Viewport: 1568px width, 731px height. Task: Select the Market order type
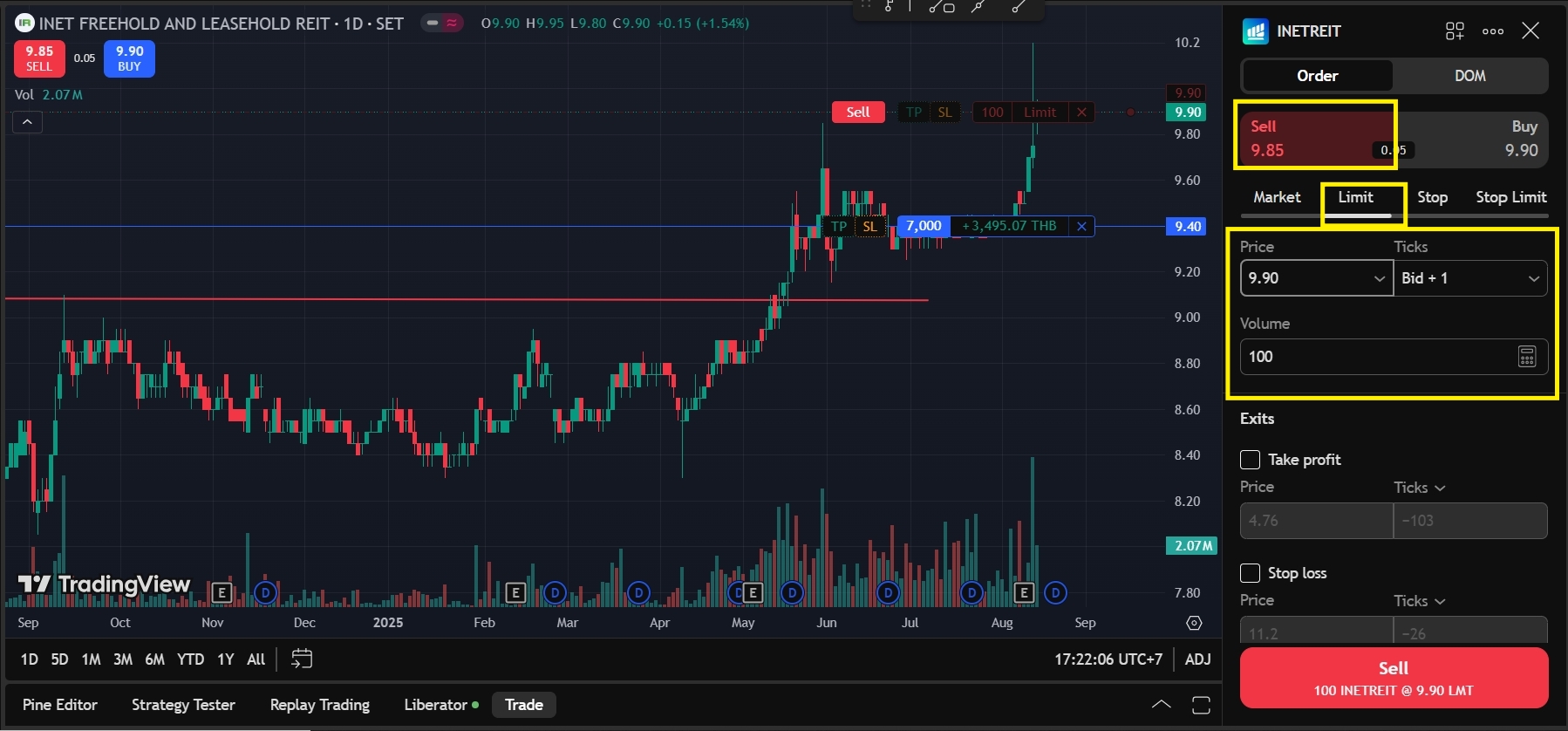tap(1277, 197)
